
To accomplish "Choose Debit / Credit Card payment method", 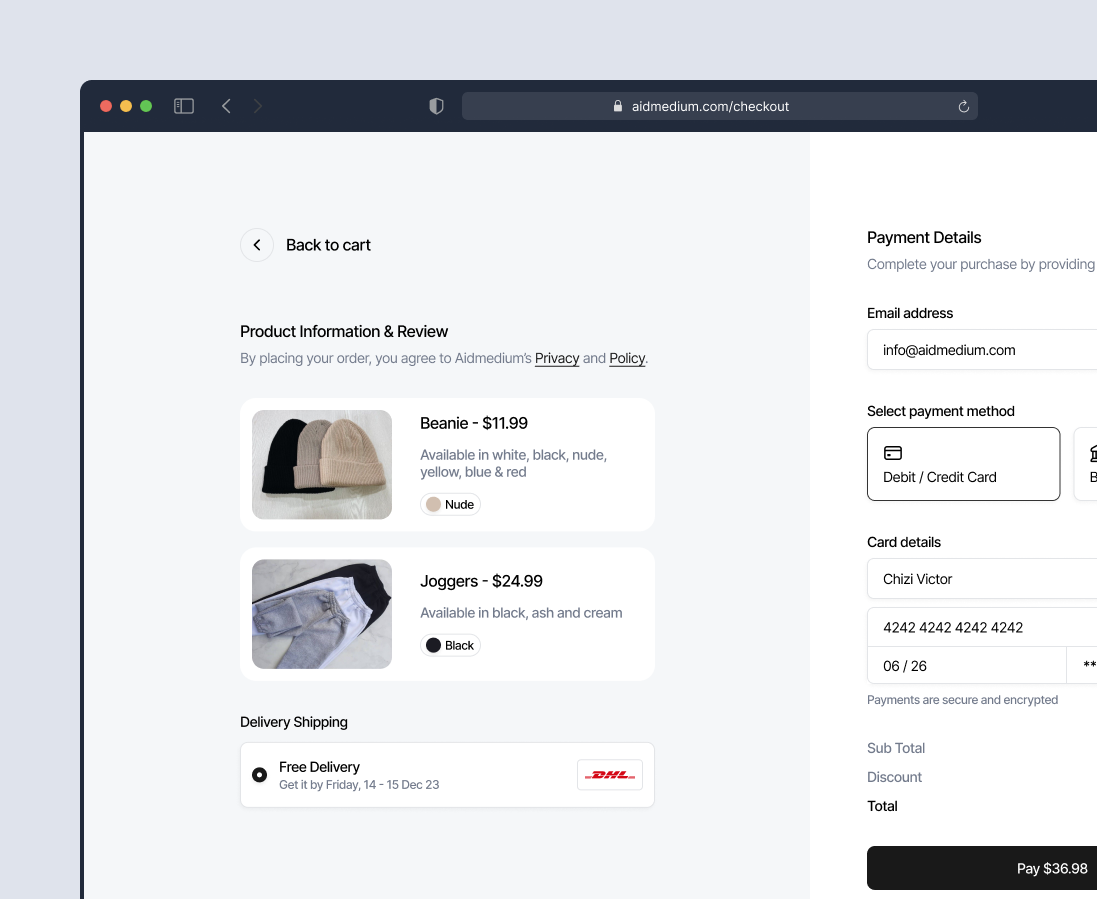I will tap(963, 464).
